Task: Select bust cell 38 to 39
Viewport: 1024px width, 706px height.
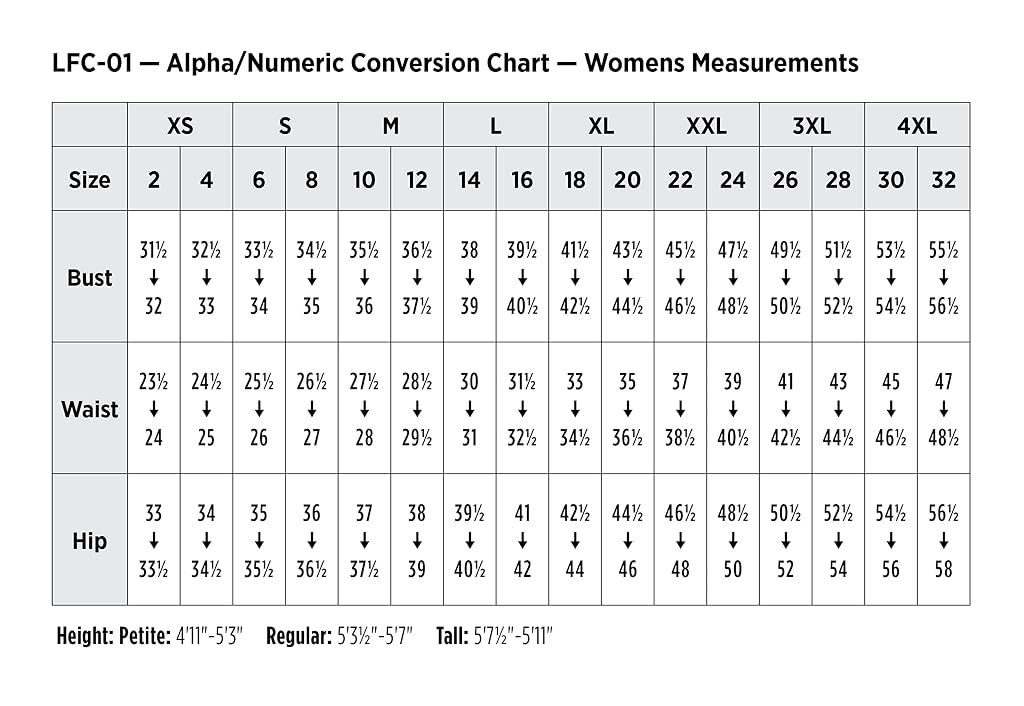Action: [x=470, y=277]
